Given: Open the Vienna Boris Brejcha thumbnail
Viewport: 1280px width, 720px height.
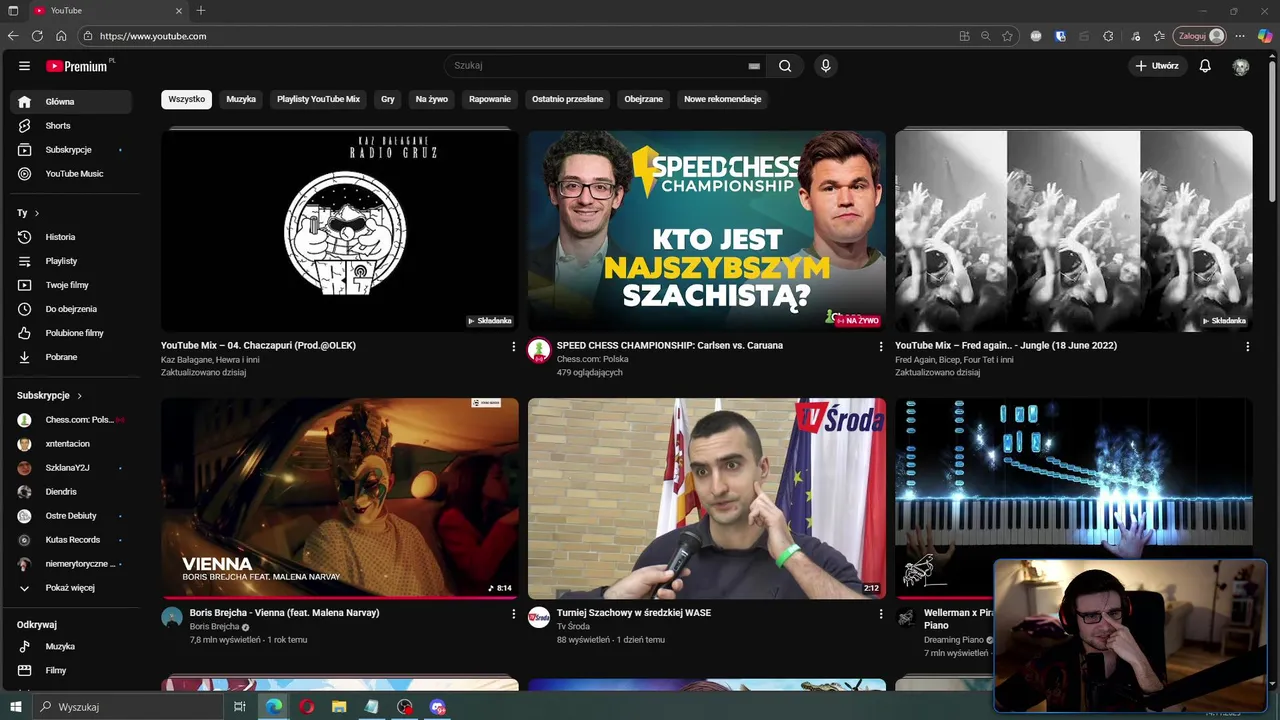Looking at the screenshot, I should pyautogui.click(x=340, y=498).
